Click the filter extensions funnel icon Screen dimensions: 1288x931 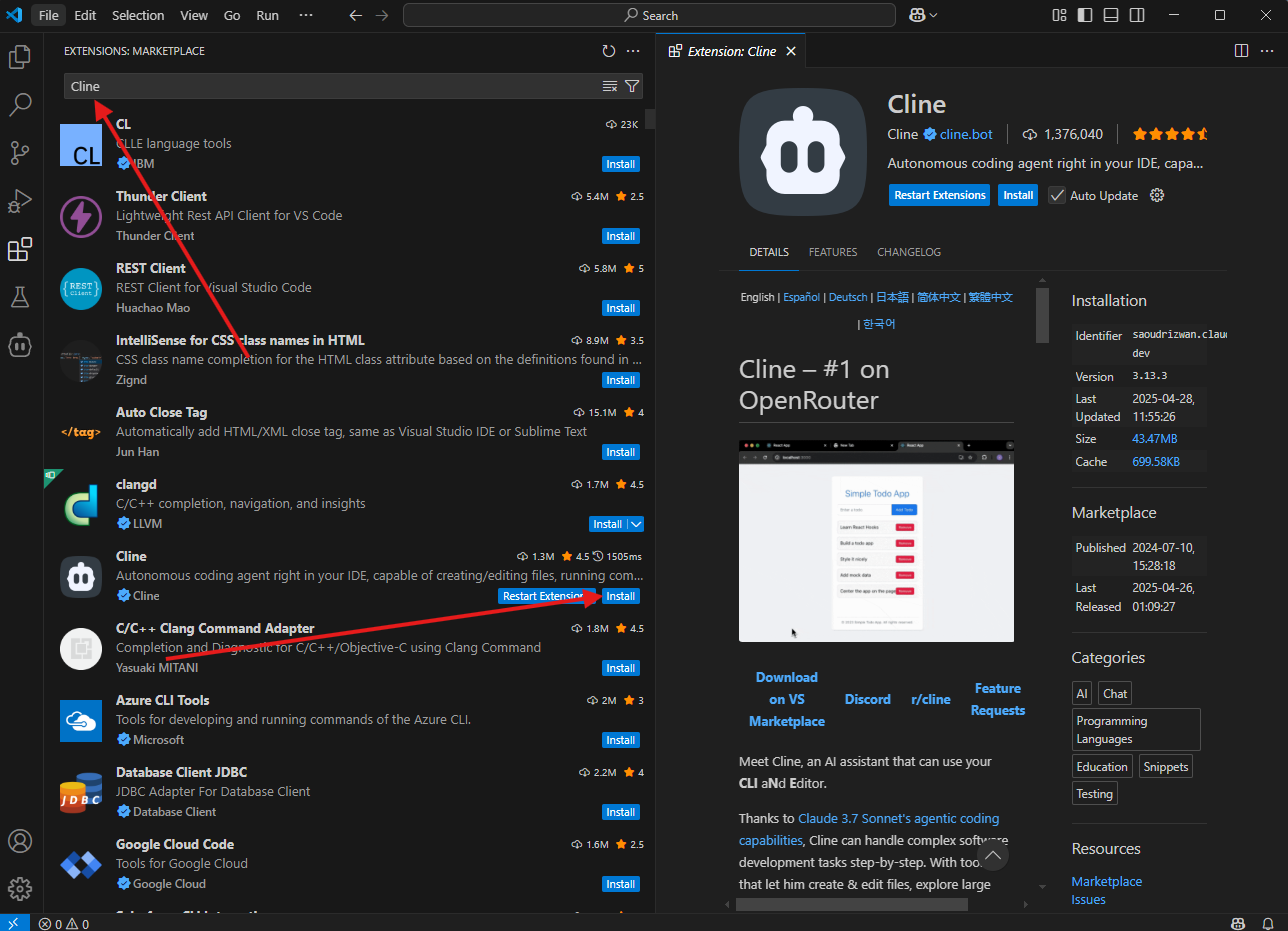pos(632,86)
